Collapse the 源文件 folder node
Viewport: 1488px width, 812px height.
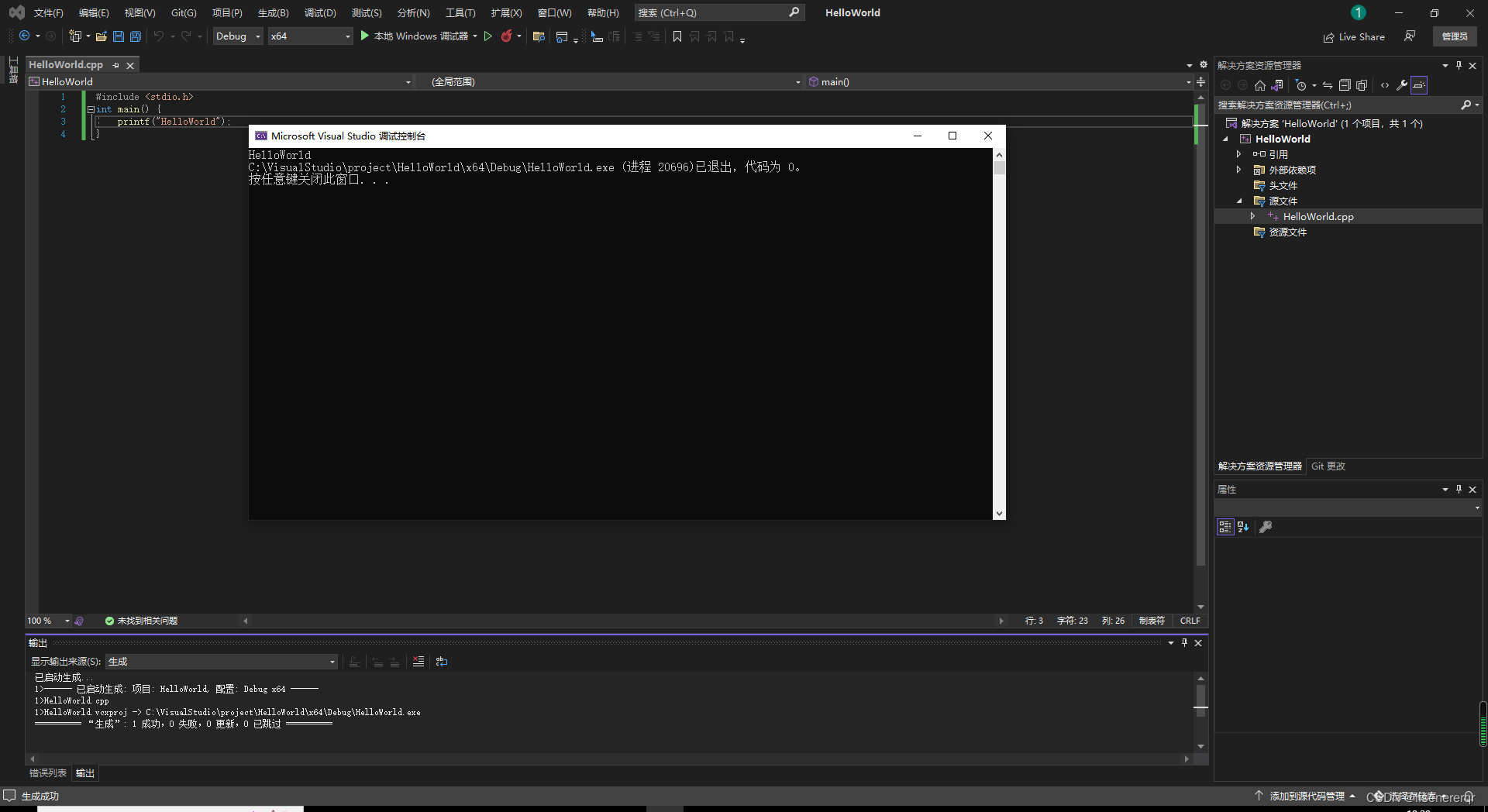1238,201
